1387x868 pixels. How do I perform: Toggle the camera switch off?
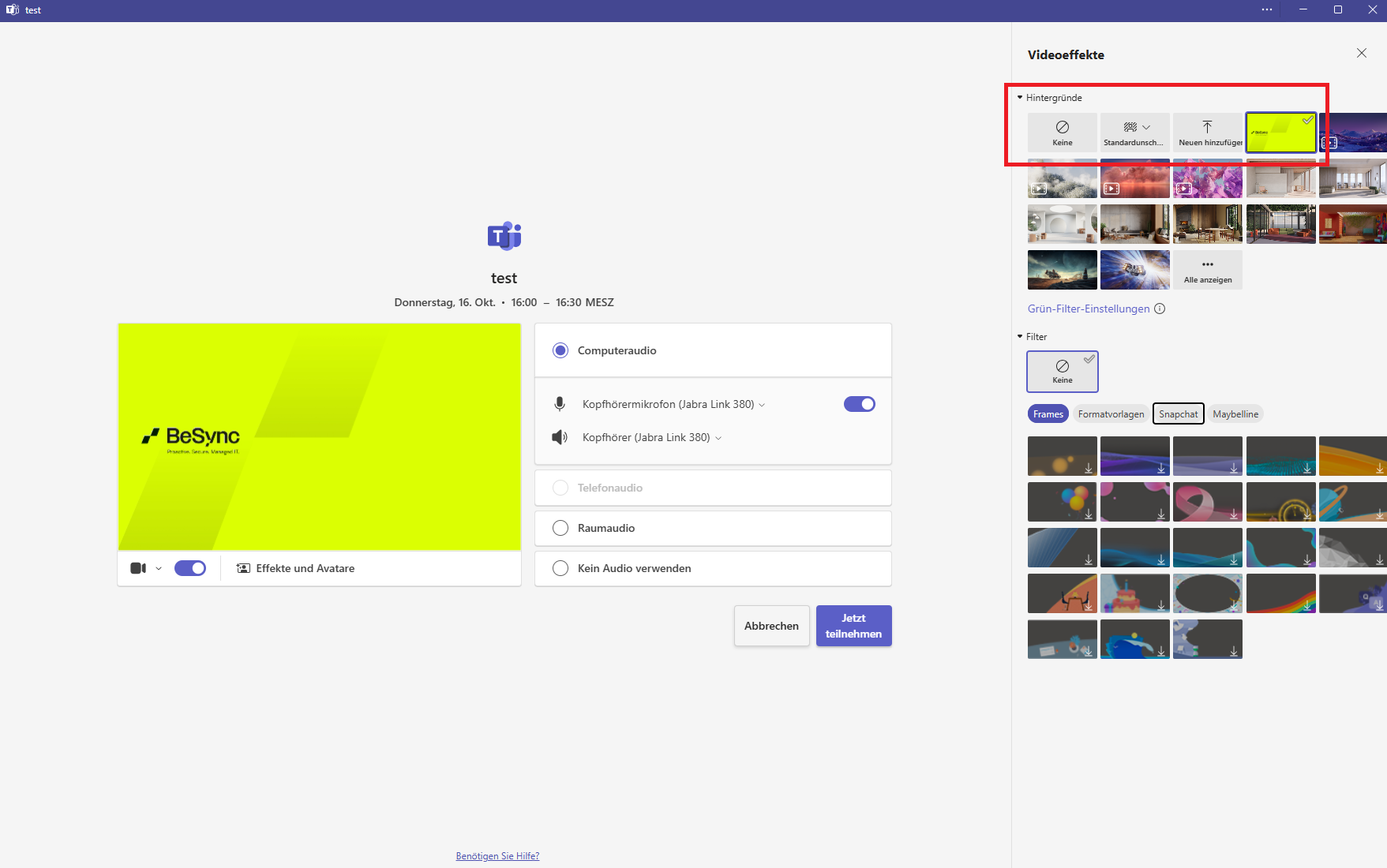click(x=190, y=568)
